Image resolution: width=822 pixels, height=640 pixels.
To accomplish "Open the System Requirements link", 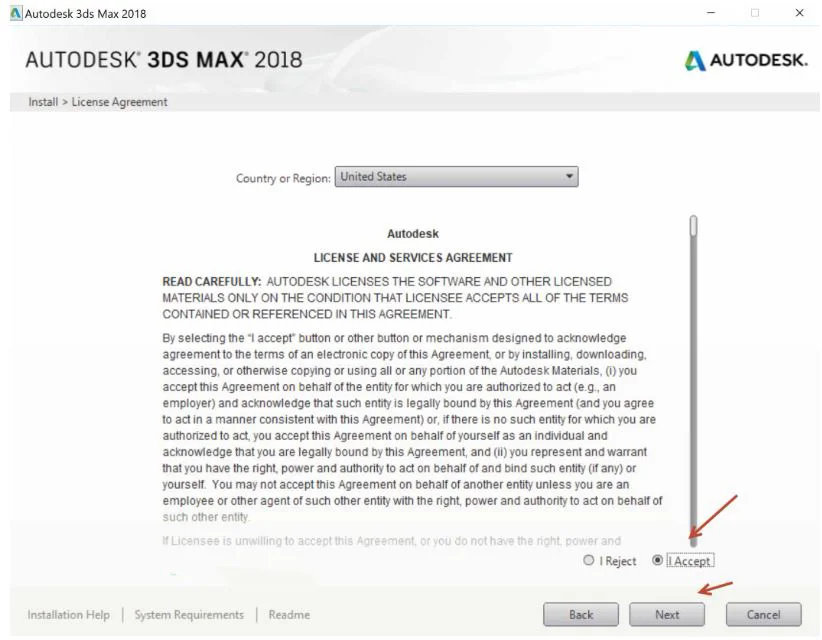I will (189, 614).
